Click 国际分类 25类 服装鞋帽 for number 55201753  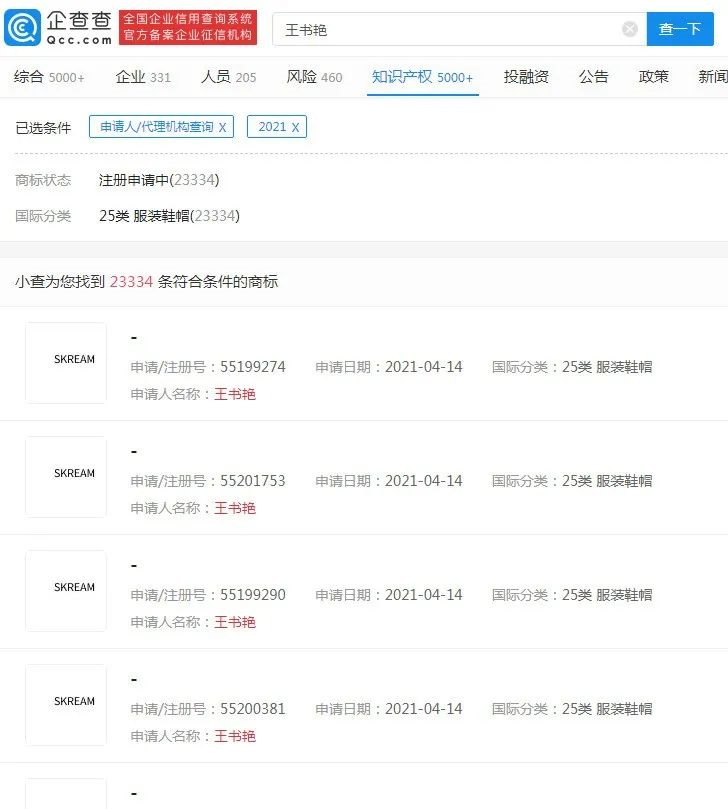572,481
